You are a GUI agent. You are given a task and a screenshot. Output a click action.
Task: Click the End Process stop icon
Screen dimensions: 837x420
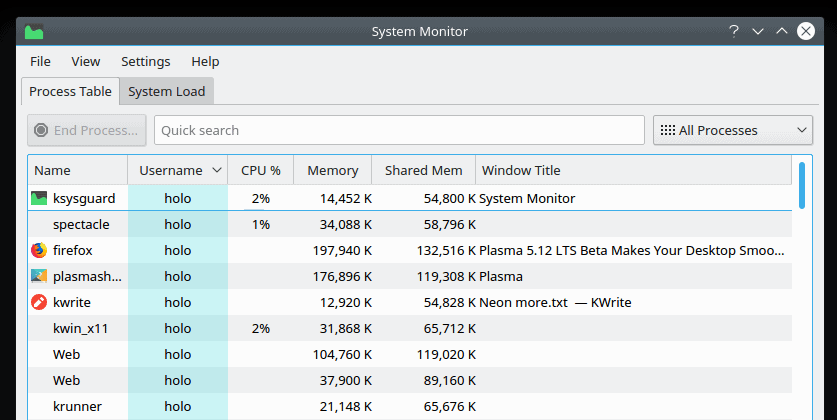[41, 130]
